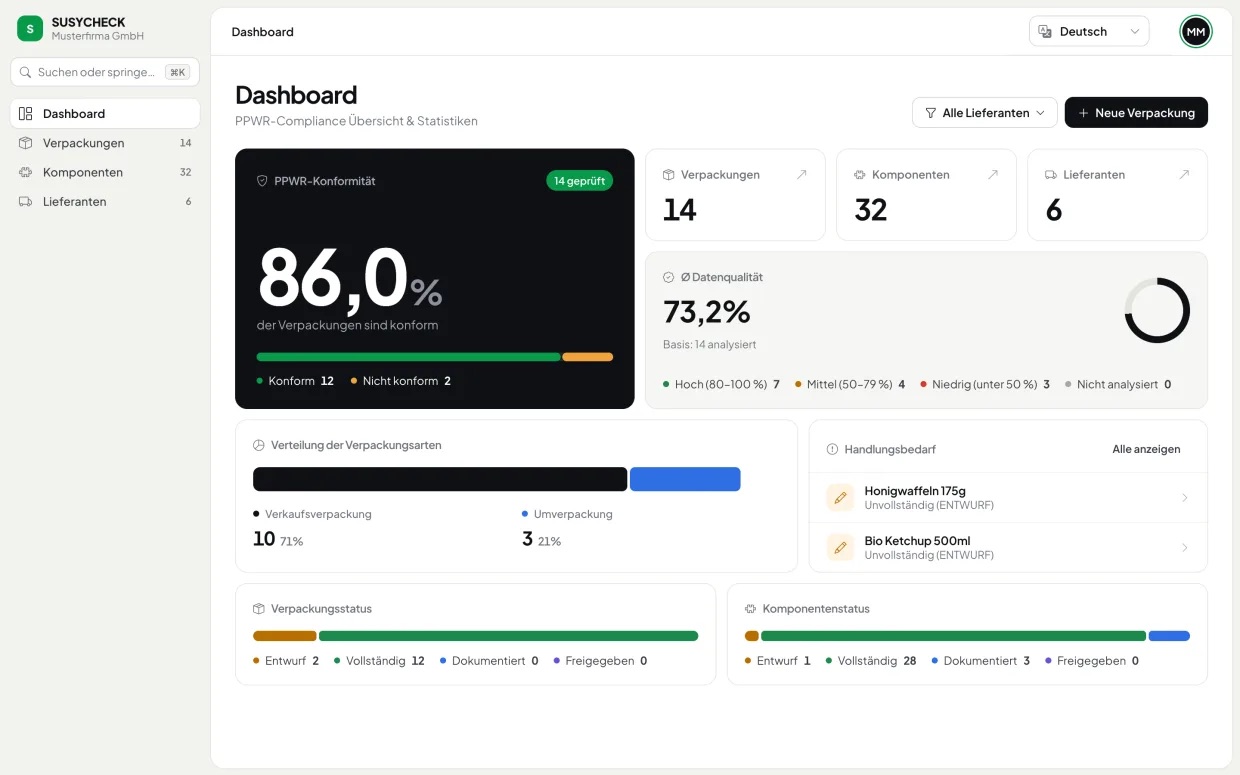Screen dimensions: 1240x775
Task: Click the Musterfirma GmbH company name
Action: pyautogui.click(x=98, y=37)
